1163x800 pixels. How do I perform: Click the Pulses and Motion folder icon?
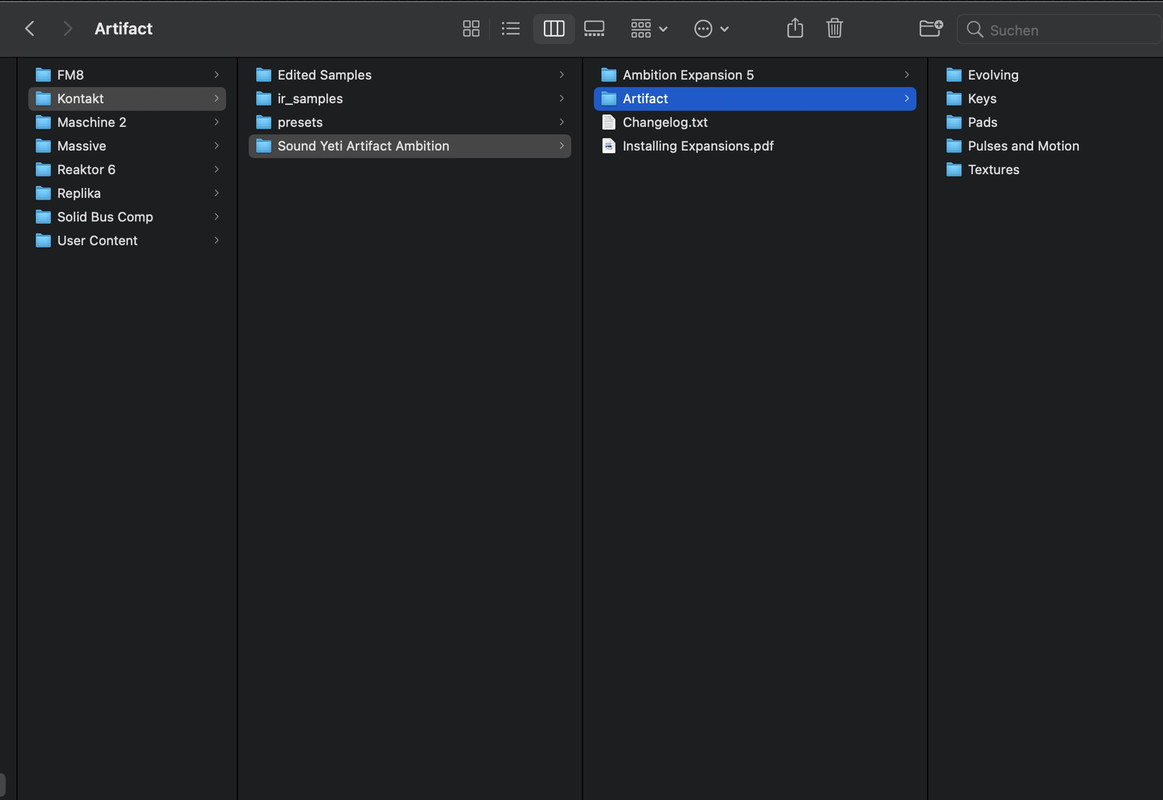[x=954, y=146]
